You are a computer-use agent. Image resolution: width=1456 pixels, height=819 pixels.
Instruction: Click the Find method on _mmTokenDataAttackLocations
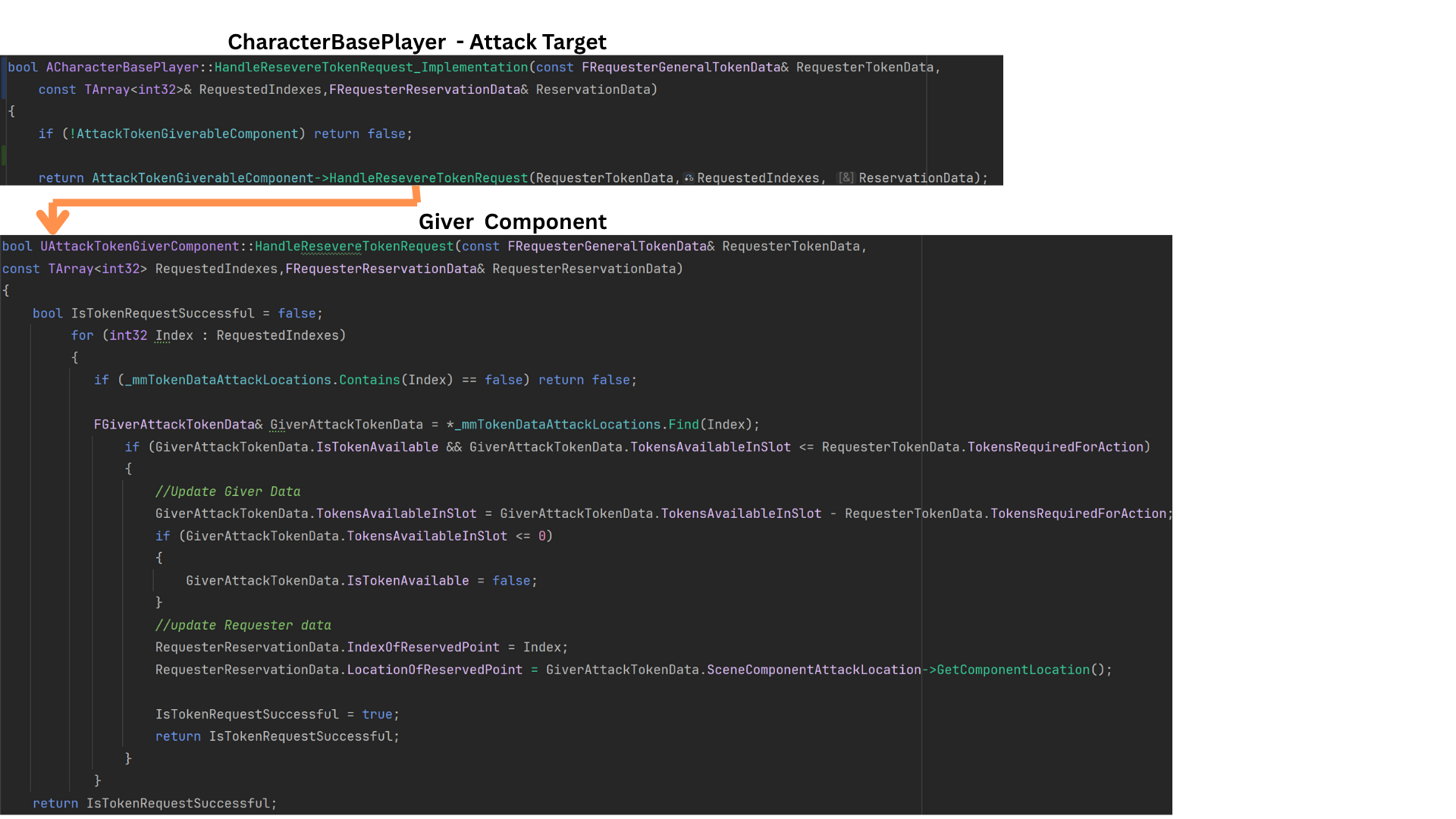point(682,425)
